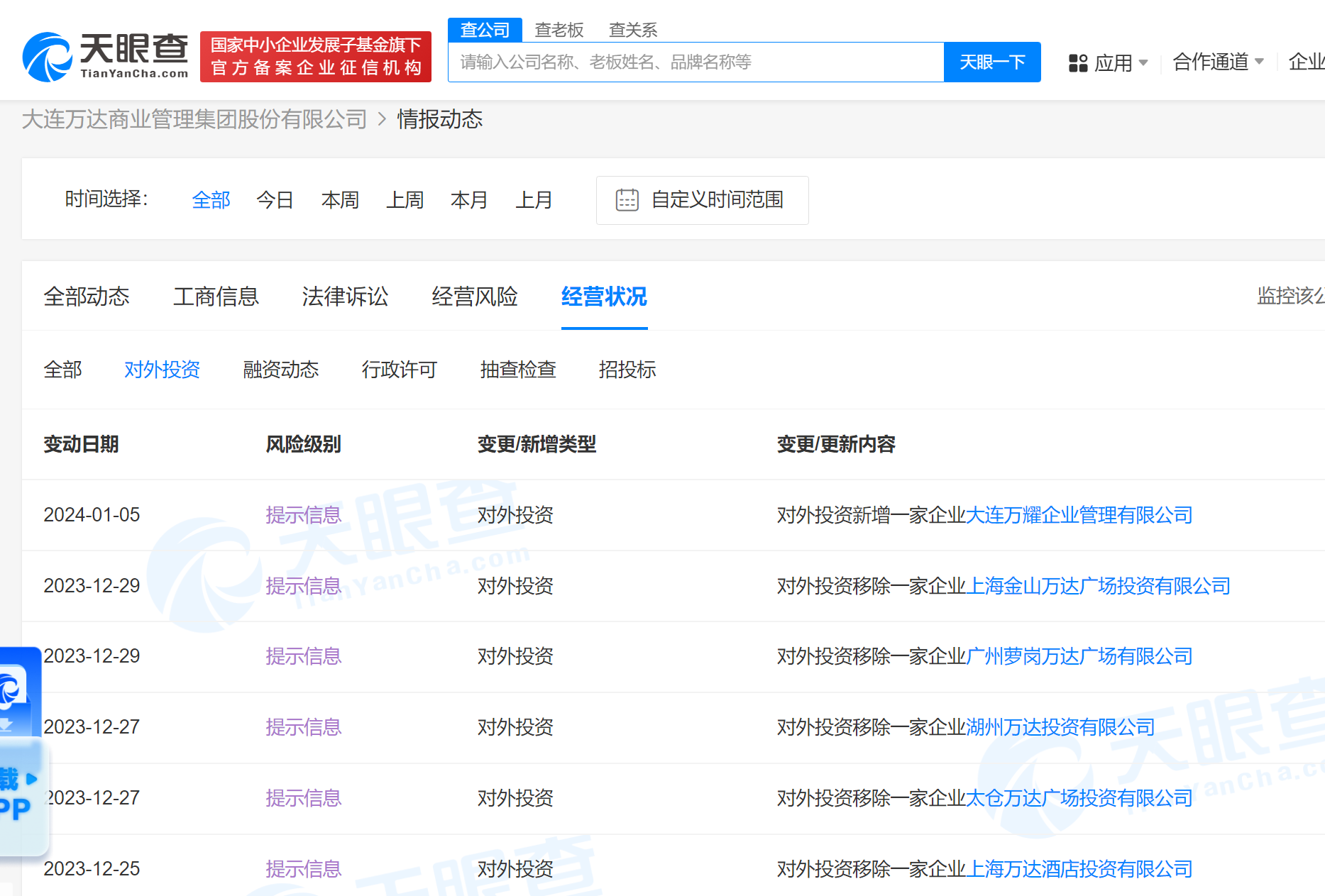Switch to the 经营风险 tab
Screen dimensions: 1325x896
pyautogui.click(x=475, y=297)
